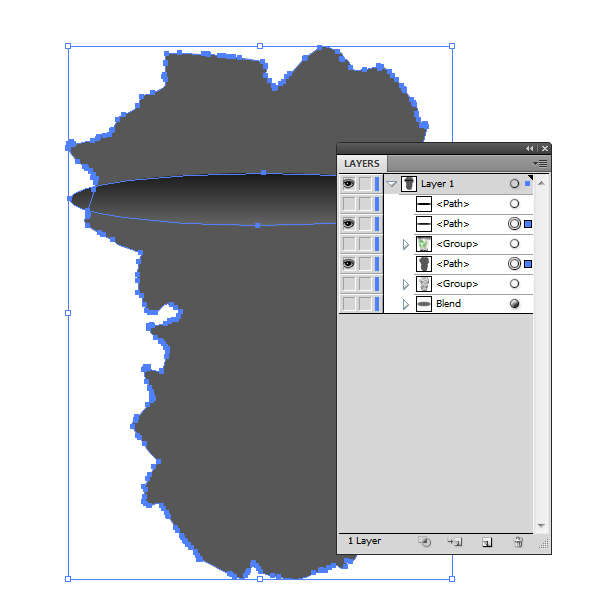Click Create New Layer icon

click(x=487, y=542)
